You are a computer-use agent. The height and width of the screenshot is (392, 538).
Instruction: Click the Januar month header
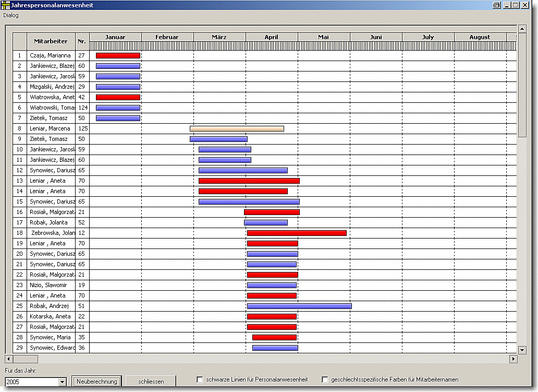click(115, 37)
